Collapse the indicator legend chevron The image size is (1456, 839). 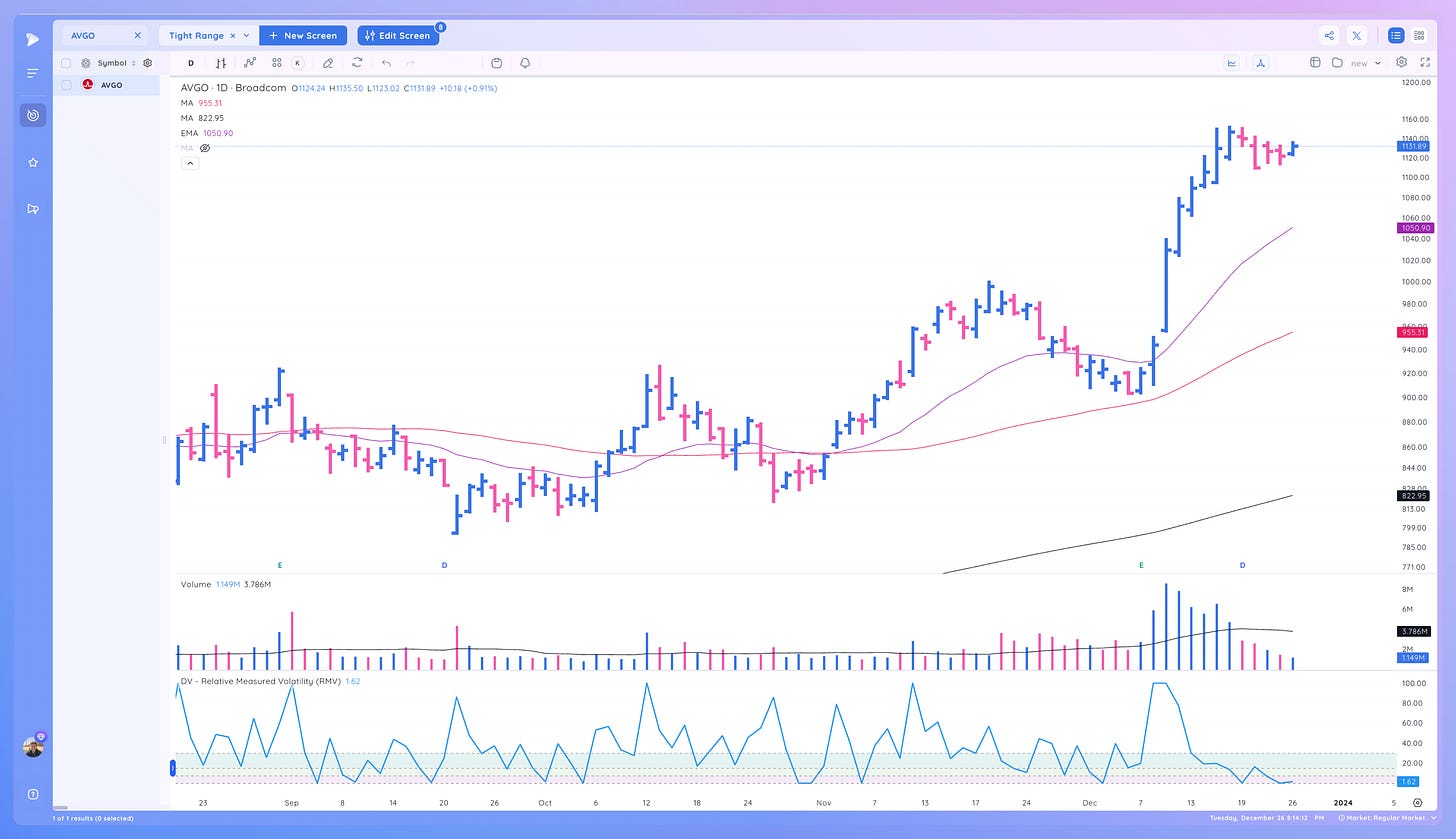190,163
